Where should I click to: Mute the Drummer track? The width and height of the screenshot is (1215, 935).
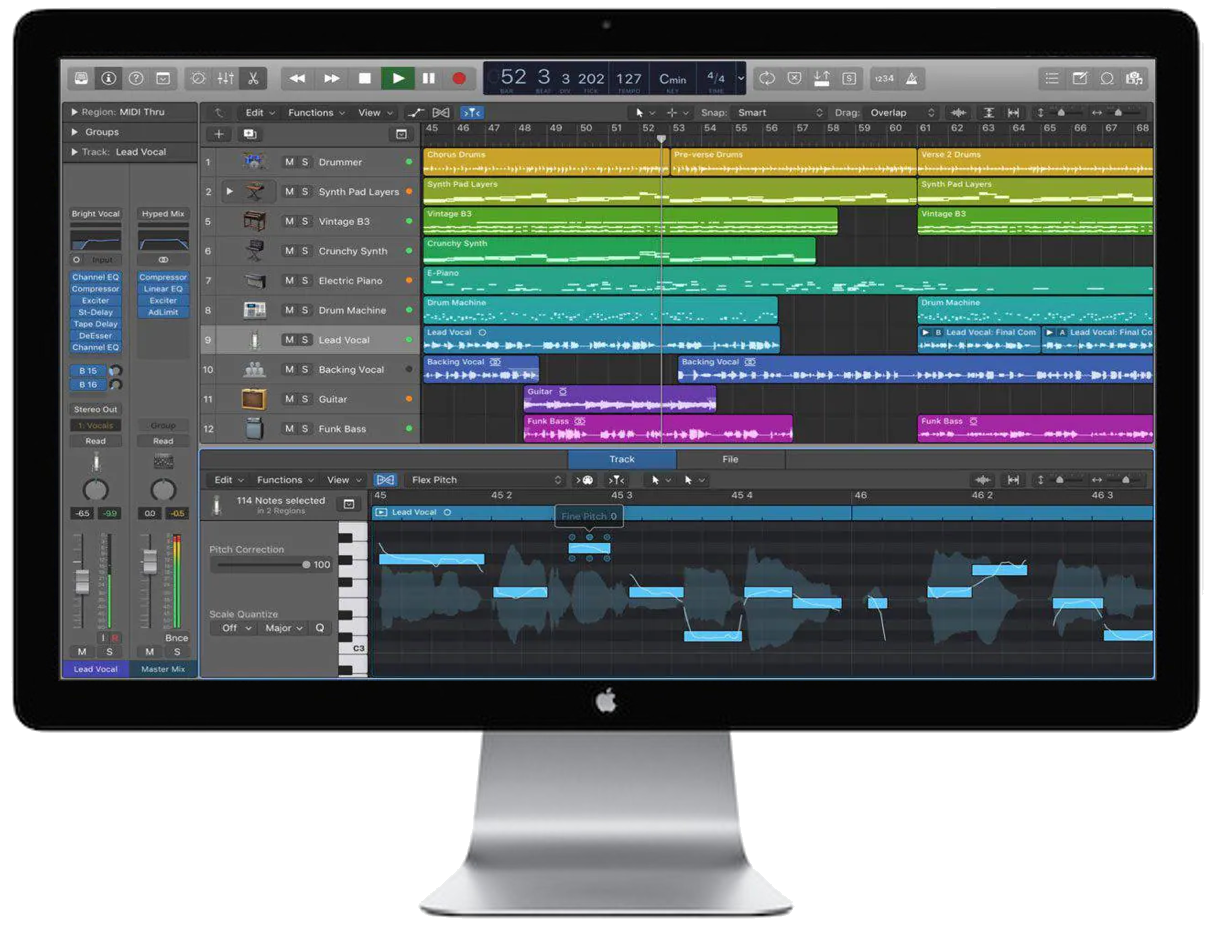pyautogui.click(x=289, y=162)
